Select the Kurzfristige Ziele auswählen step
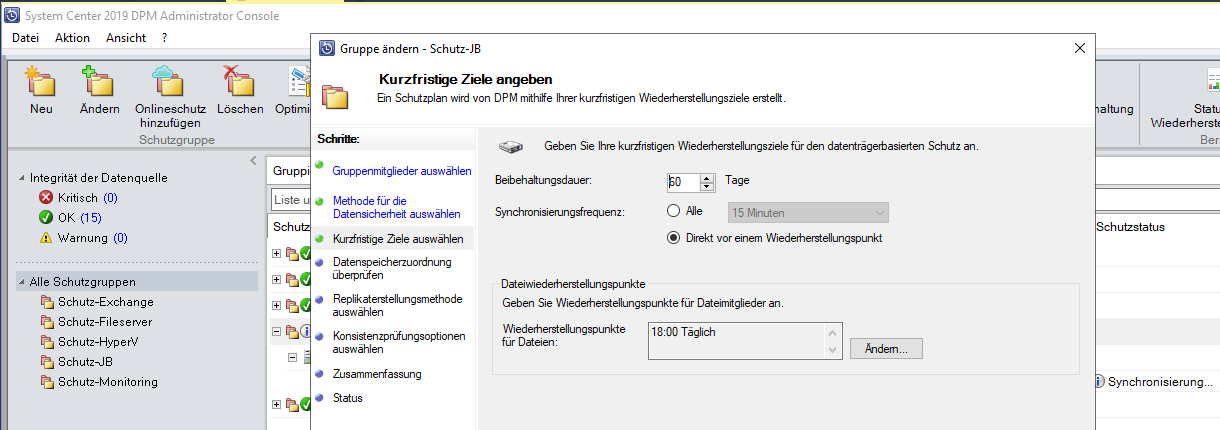1220x430 pixels. click(x=398, y=239)
